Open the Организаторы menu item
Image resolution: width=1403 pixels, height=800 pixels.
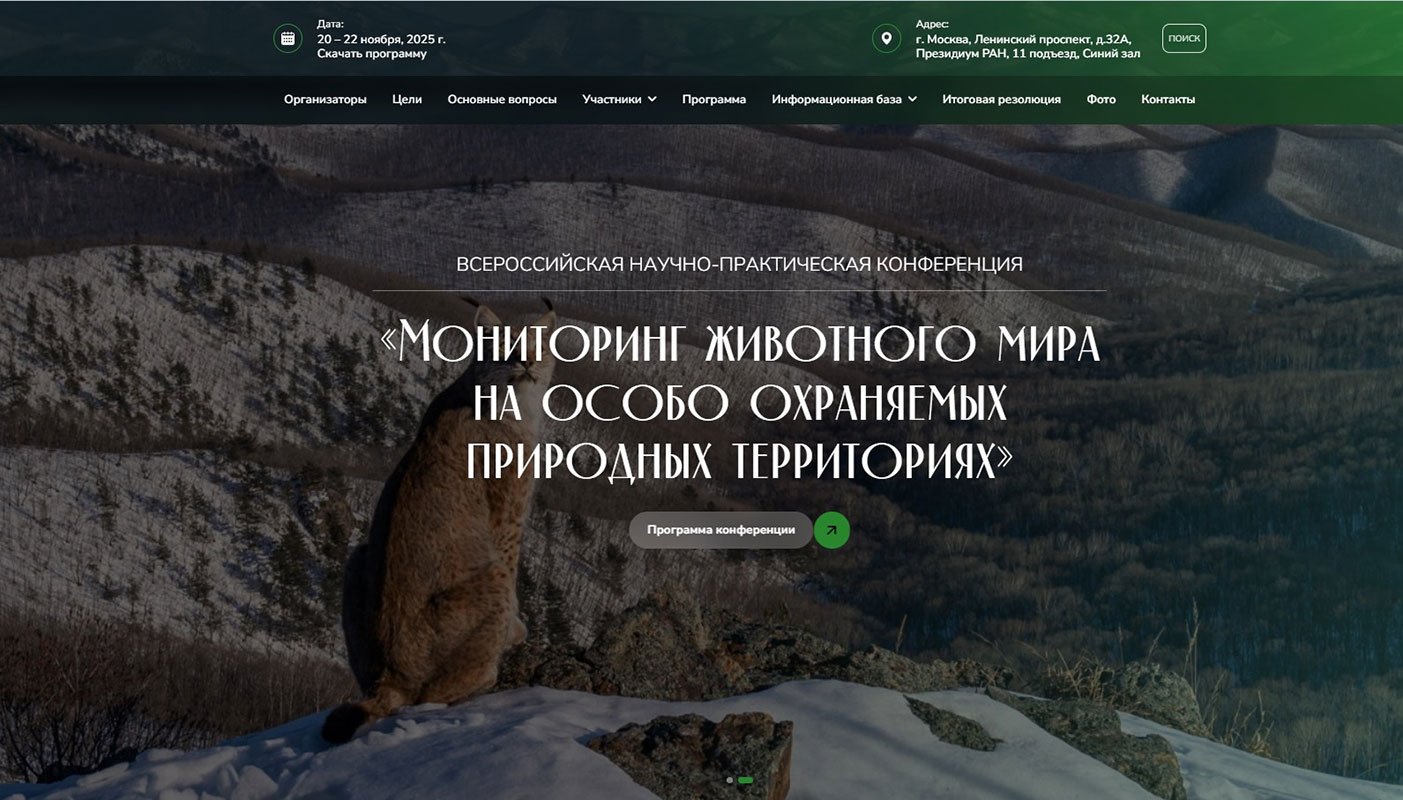pyautogui.click(x=325, y=99)
